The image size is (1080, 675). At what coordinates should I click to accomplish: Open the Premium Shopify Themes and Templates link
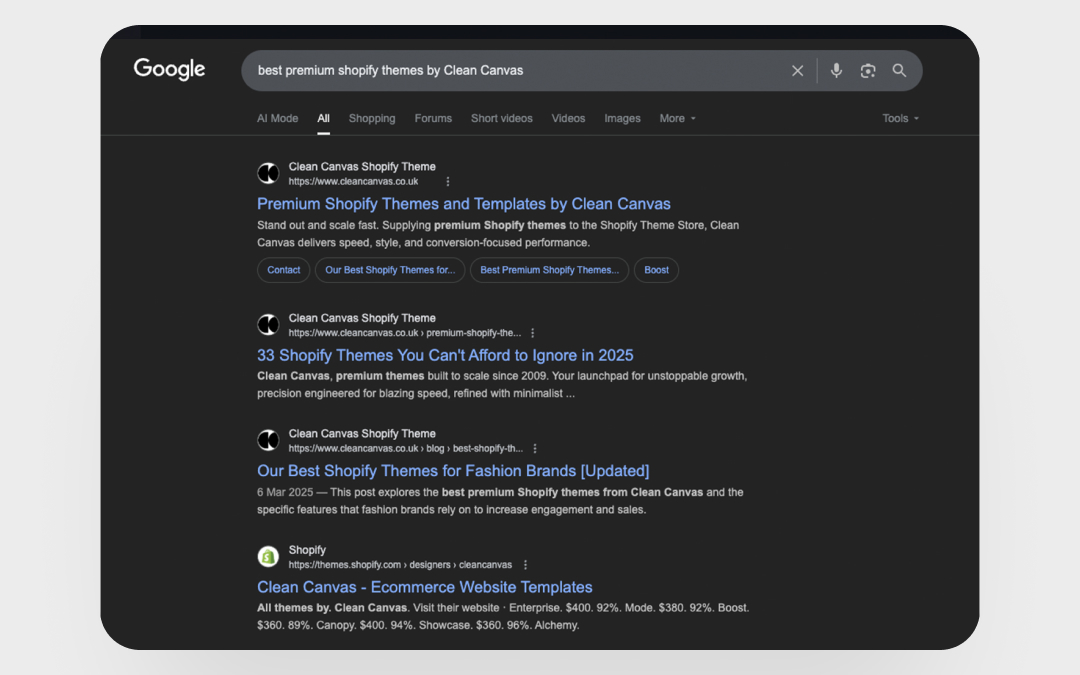(x=463, y=203)
